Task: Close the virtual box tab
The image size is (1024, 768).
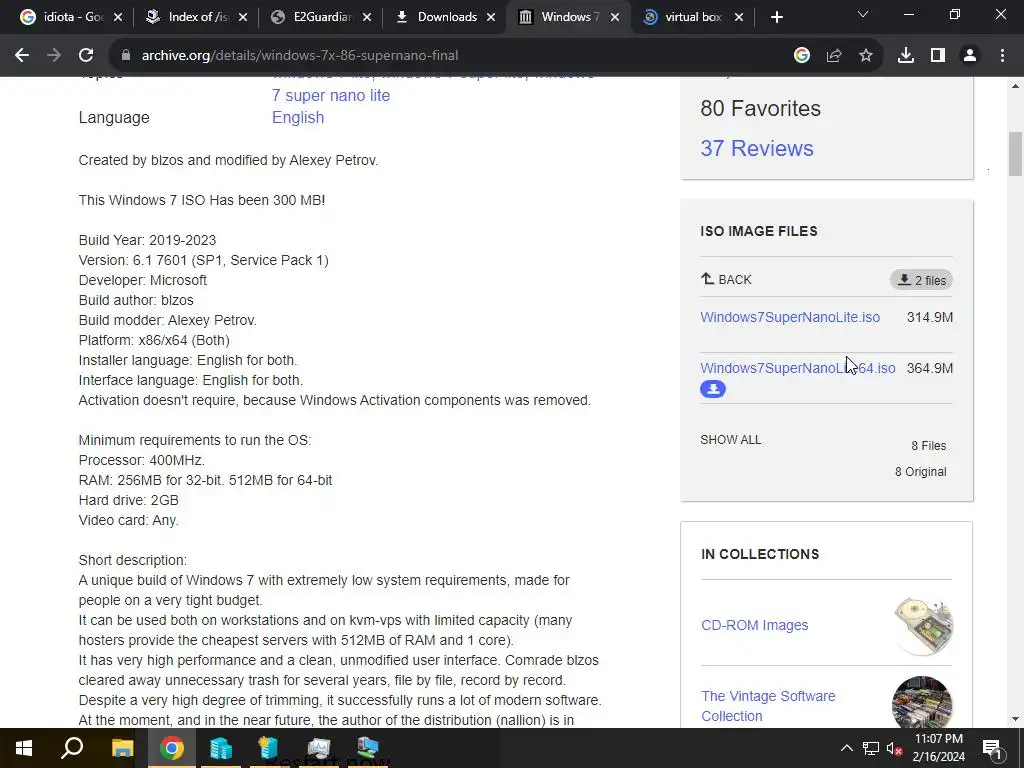Action: coord(739,18)
